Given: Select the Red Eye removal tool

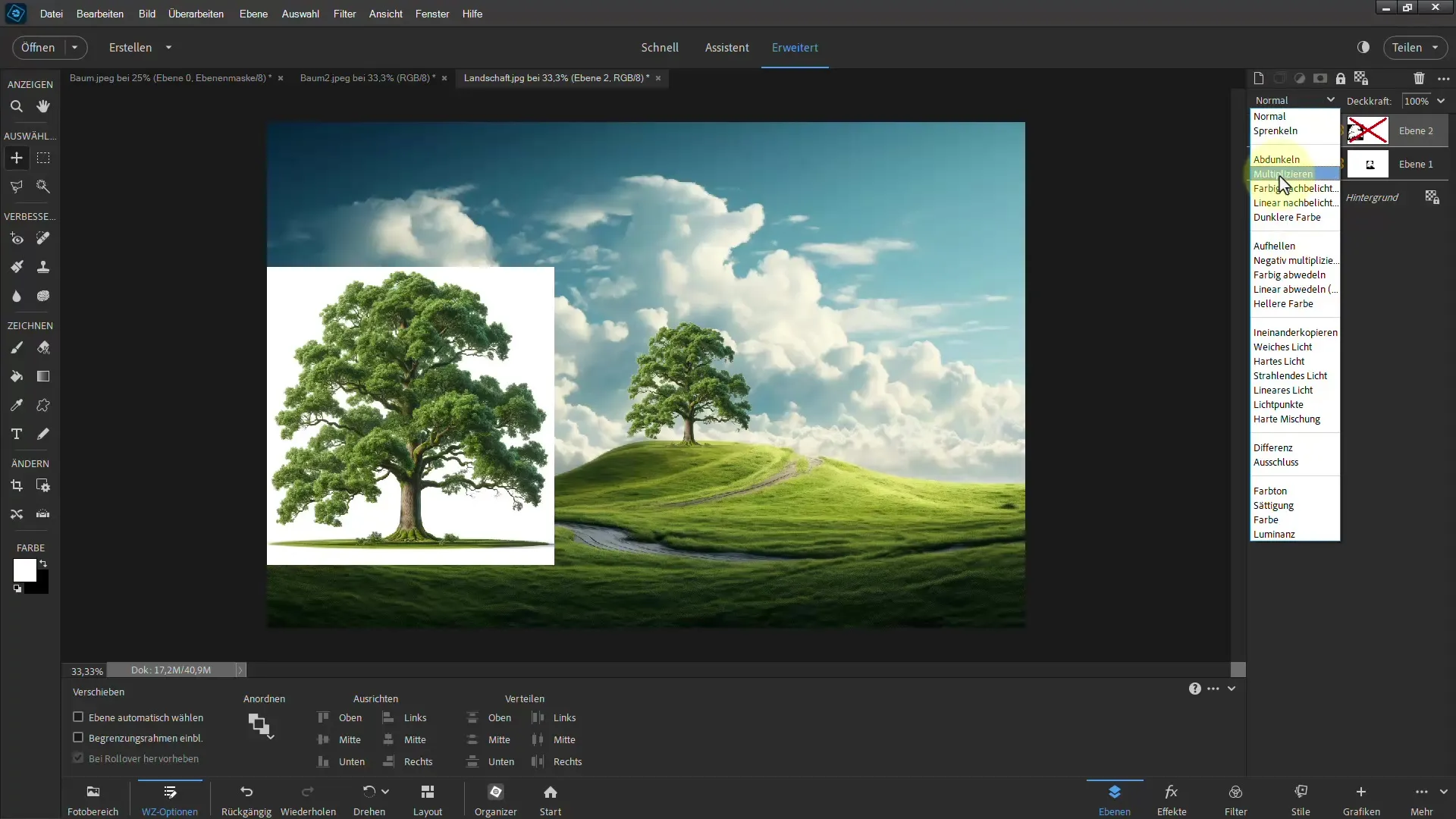Looking at the screenshot, I should click(x=17, y=239).
